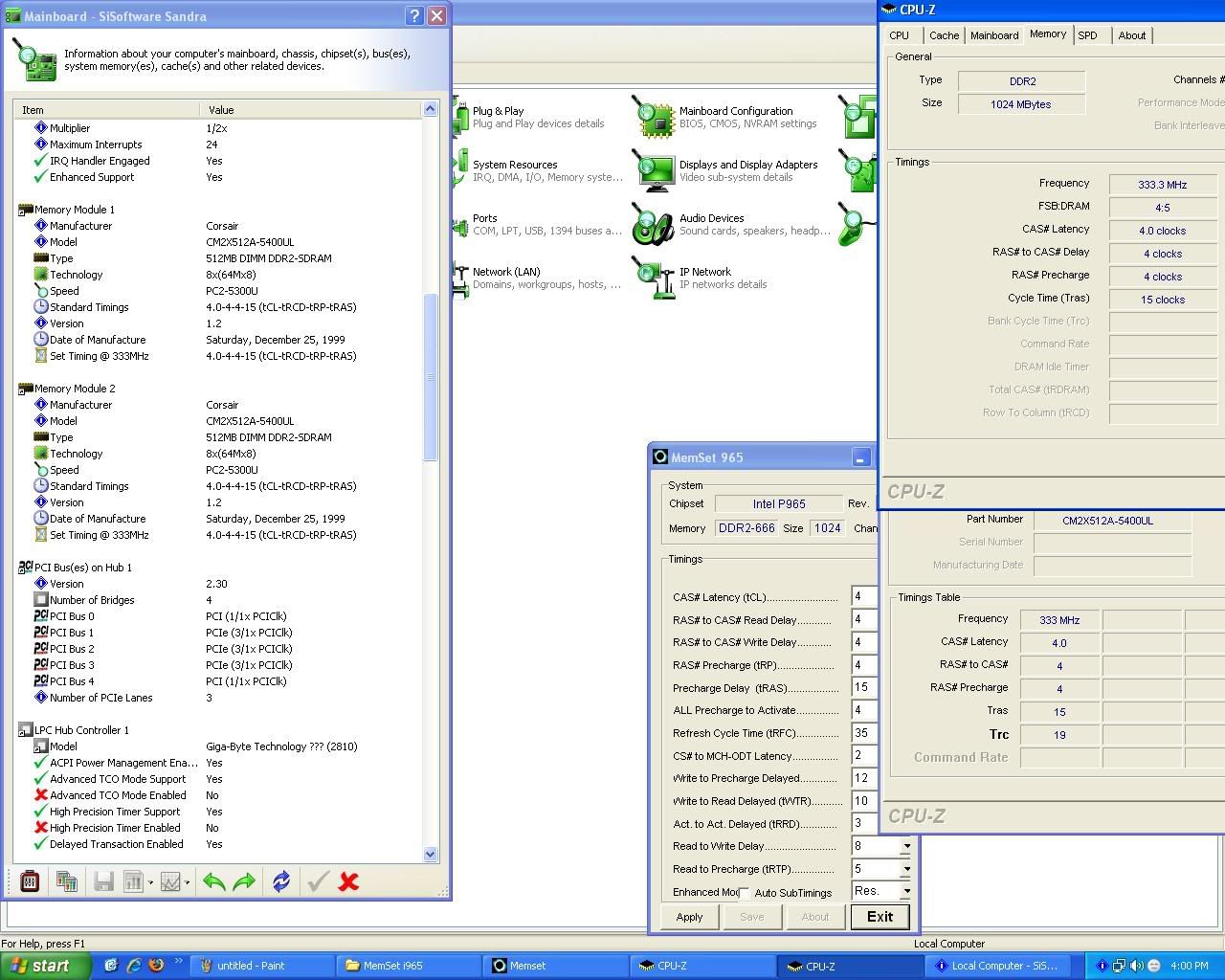Click the Refresh Cycle Time (tRFC) field
Viewport: 1225px width, 980px height.
(864, 733)
